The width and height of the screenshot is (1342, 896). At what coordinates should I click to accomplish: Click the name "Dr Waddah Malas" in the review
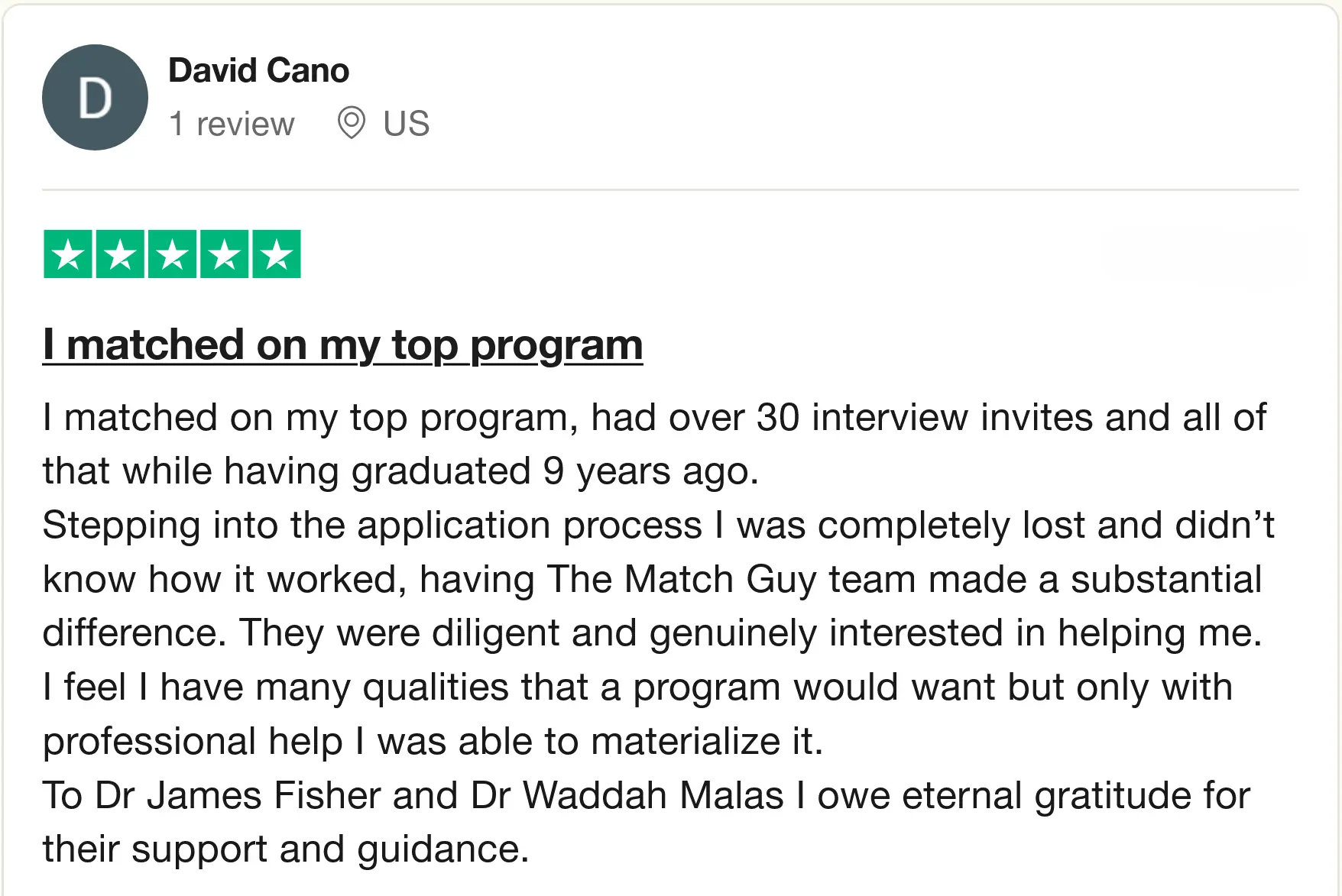coord(627,795)
